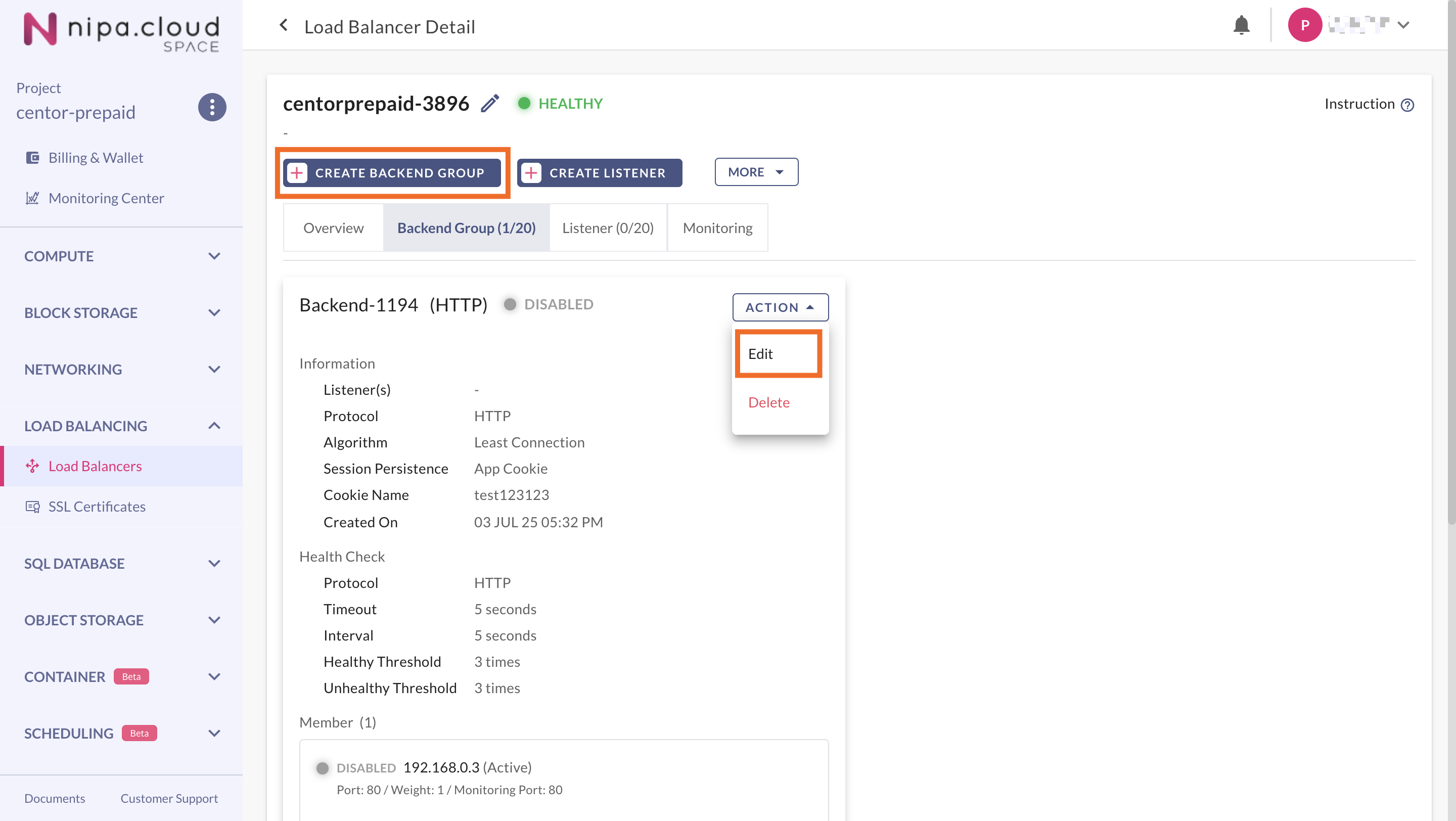Click the pencil icon to rename centorprepaid-3896
The height and width of the screenshot is (821, 1456).
pyautogui.click(x=490, y=104)
